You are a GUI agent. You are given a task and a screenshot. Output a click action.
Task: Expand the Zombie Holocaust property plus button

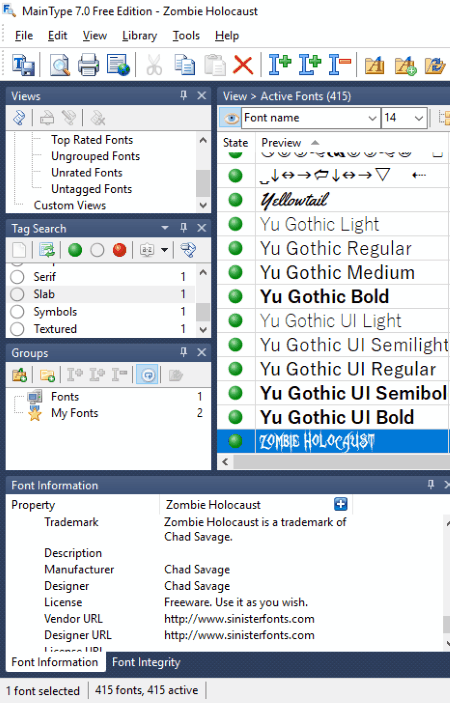(x=341, y=504)
